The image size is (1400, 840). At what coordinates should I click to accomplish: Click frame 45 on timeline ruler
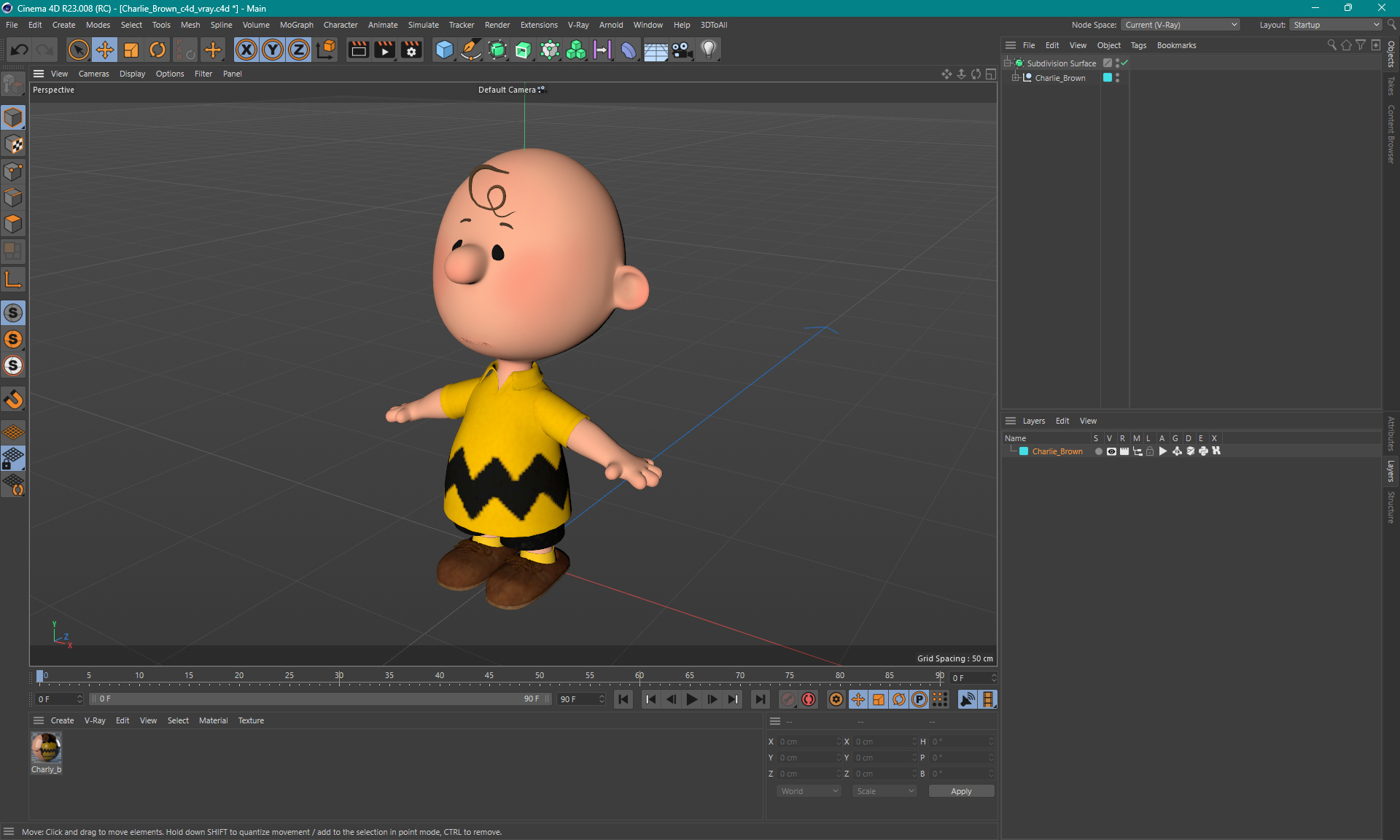[489, 676]
